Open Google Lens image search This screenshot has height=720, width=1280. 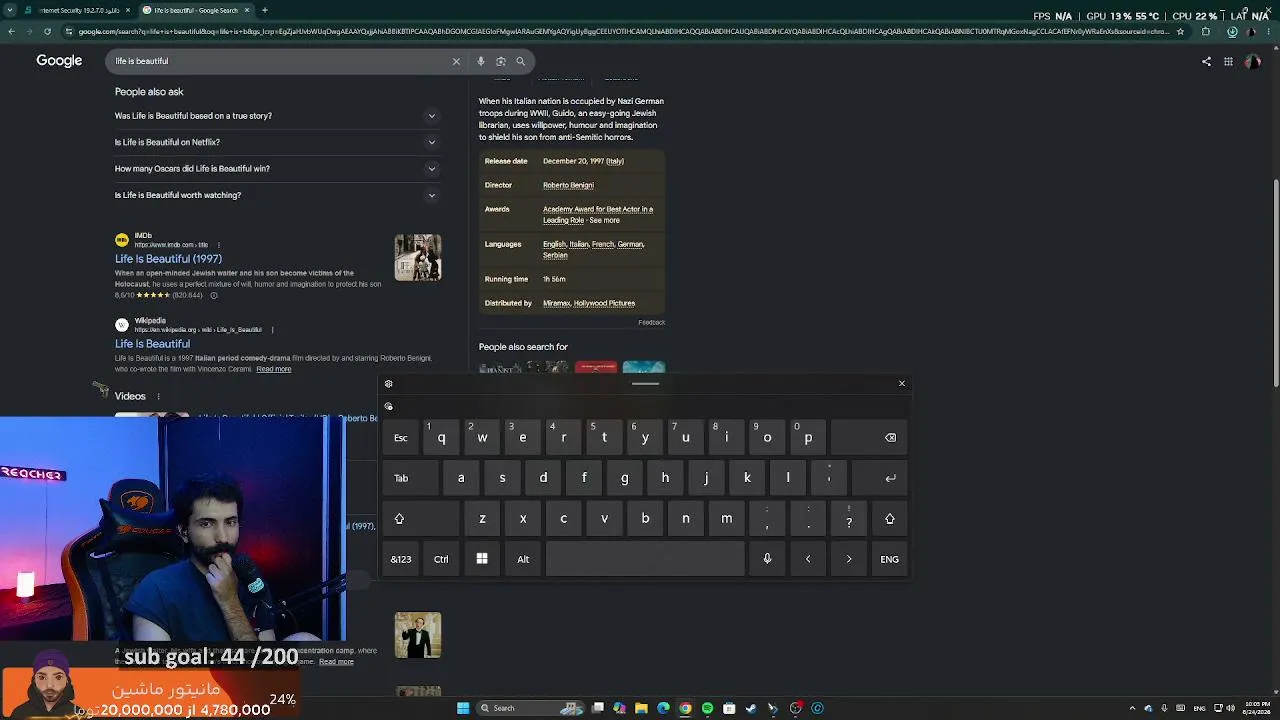pos(501,61)
